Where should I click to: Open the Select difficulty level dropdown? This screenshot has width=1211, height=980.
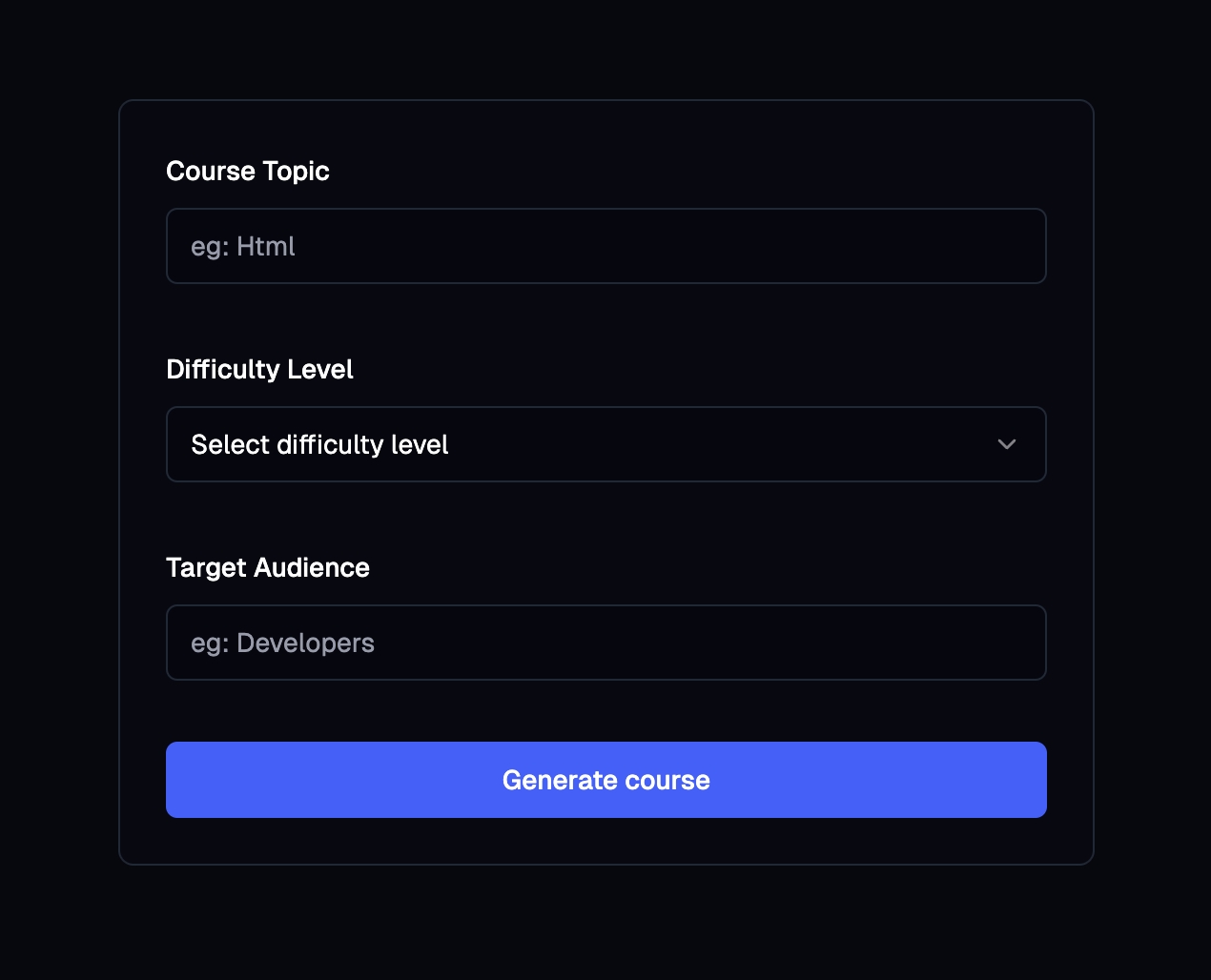606,444
